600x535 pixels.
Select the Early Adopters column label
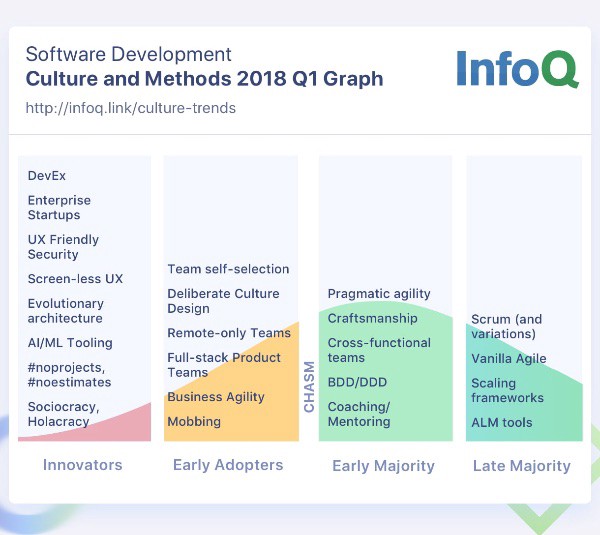pyautogui.click(x=228, y=465)
